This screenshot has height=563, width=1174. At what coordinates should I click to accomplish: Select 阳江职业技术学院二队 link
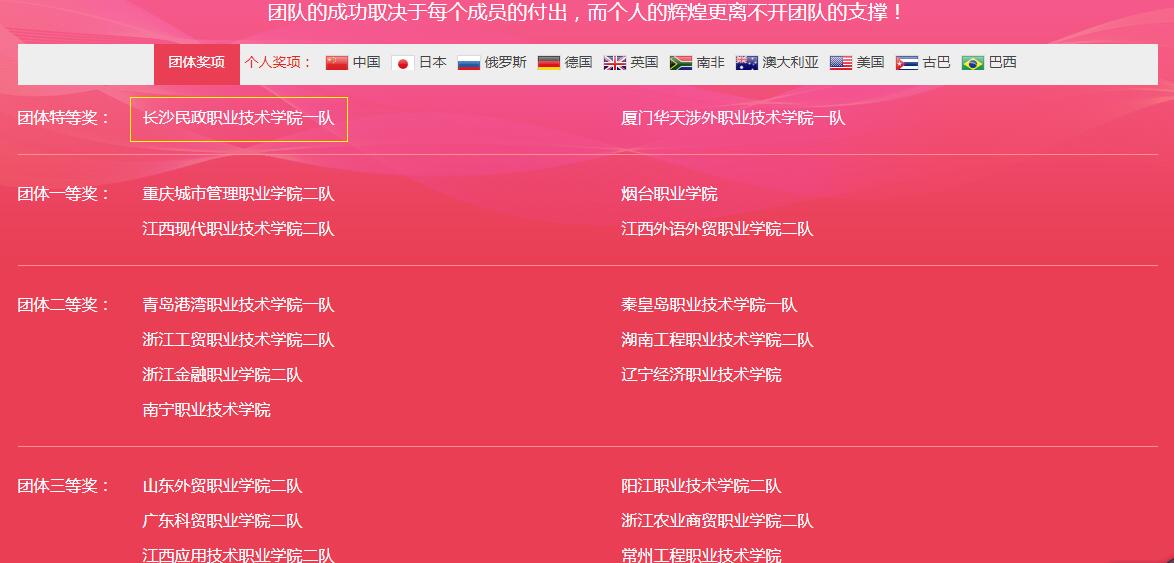(701, 486)
